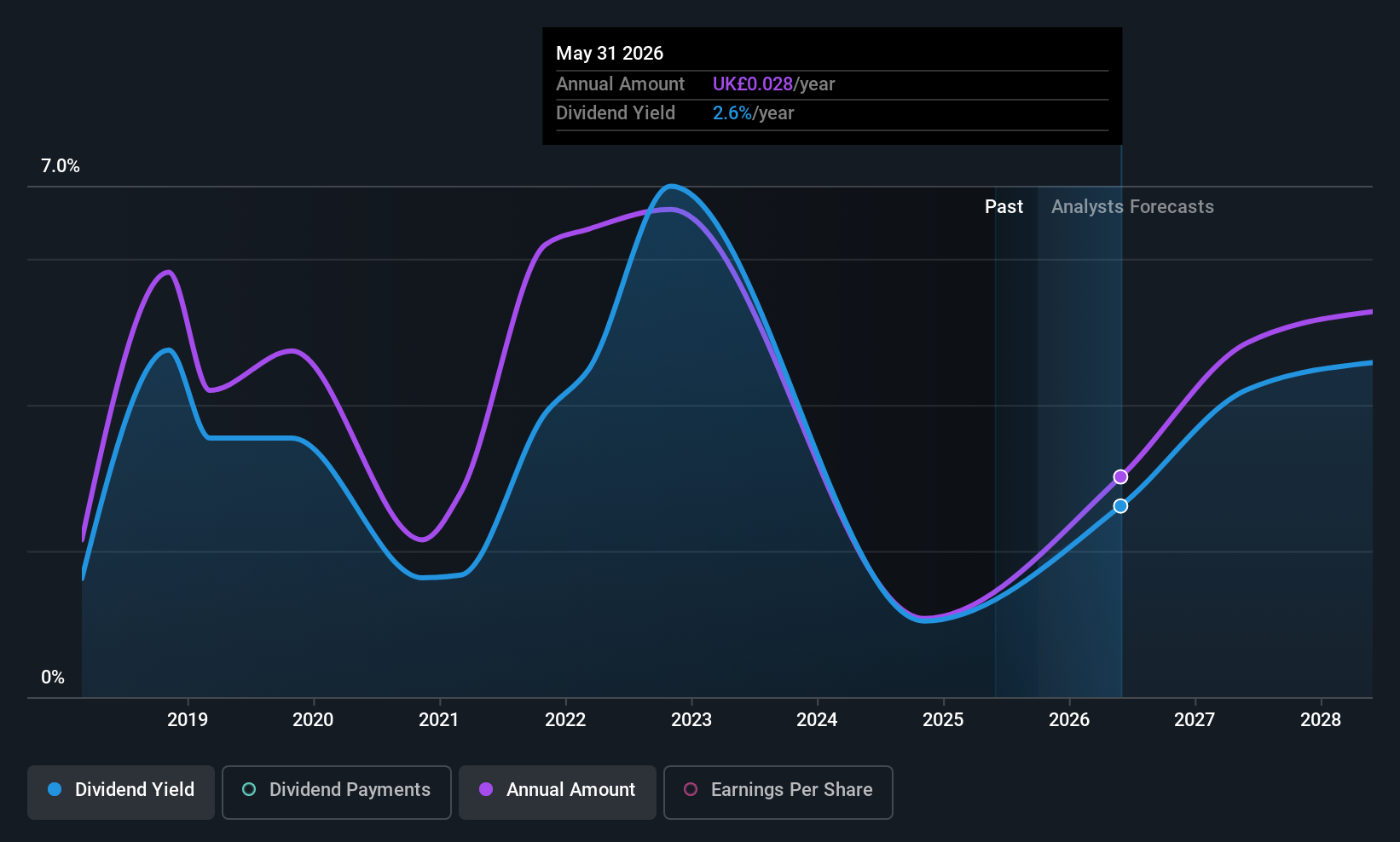Image resolution: width=1400 pixels, height=842 pixels.
Task: Click the teal Dividend Payments legend circle
Action: click(x=249, y=790)
